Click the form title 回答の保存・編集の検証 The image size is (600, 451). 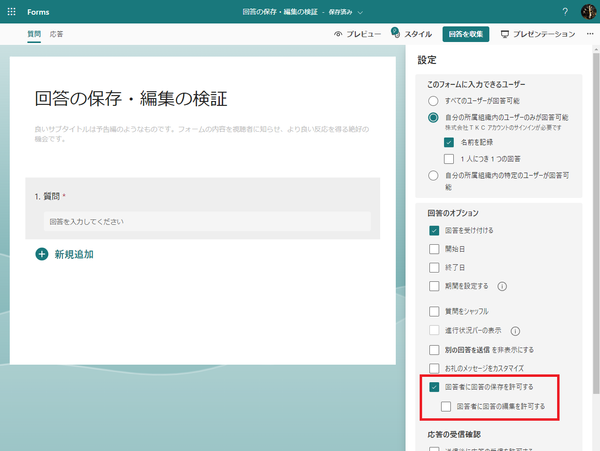(x=131, y=99)
